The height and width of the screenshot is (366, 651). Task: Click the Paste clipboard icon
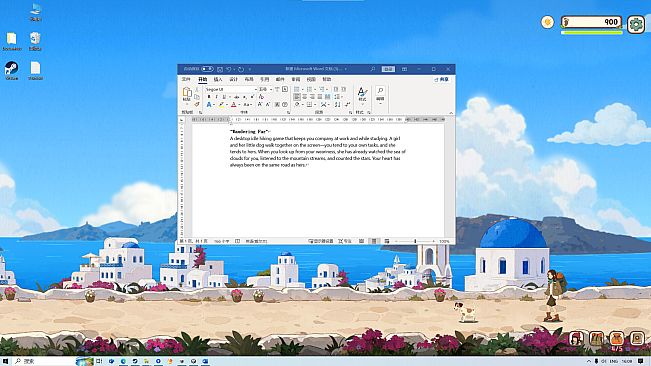187,92
